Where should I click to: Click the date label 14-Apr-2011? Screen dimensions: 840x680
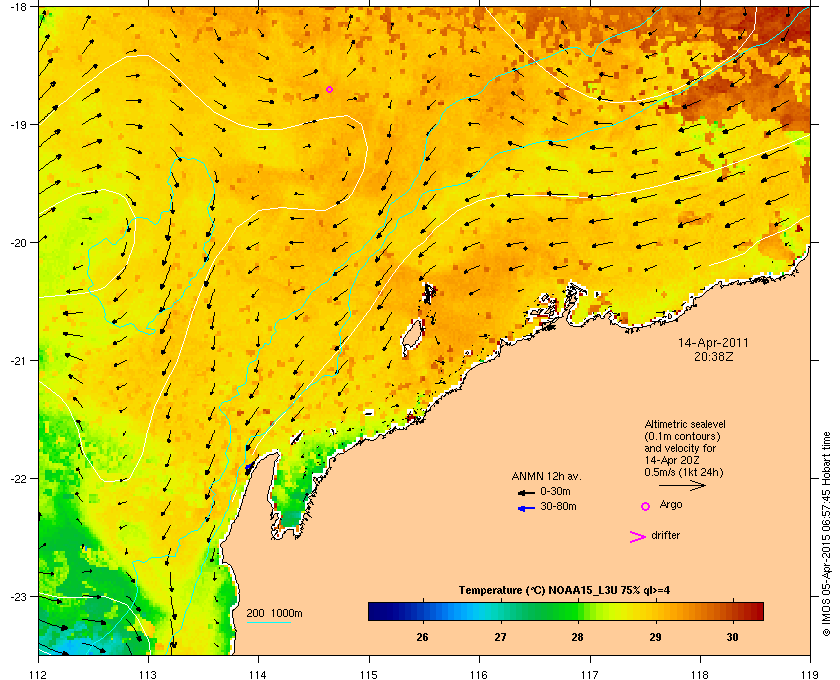click(713, 342)
